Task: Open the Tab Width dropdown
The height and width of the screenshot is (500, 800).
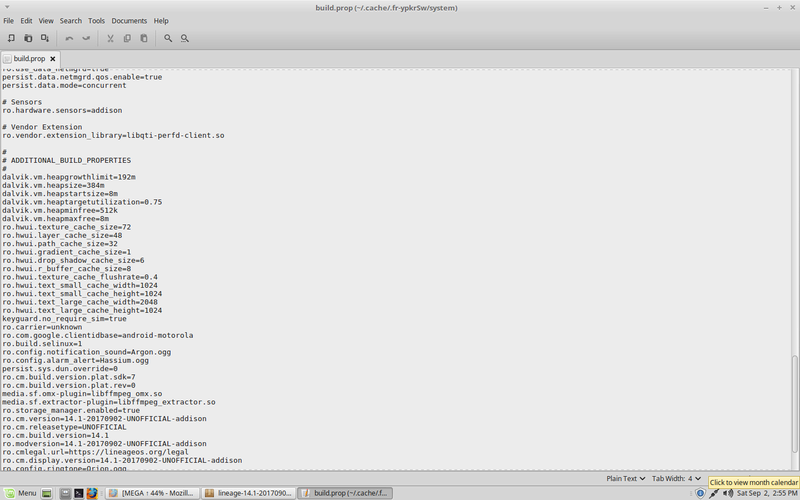Action: [676, 479]
